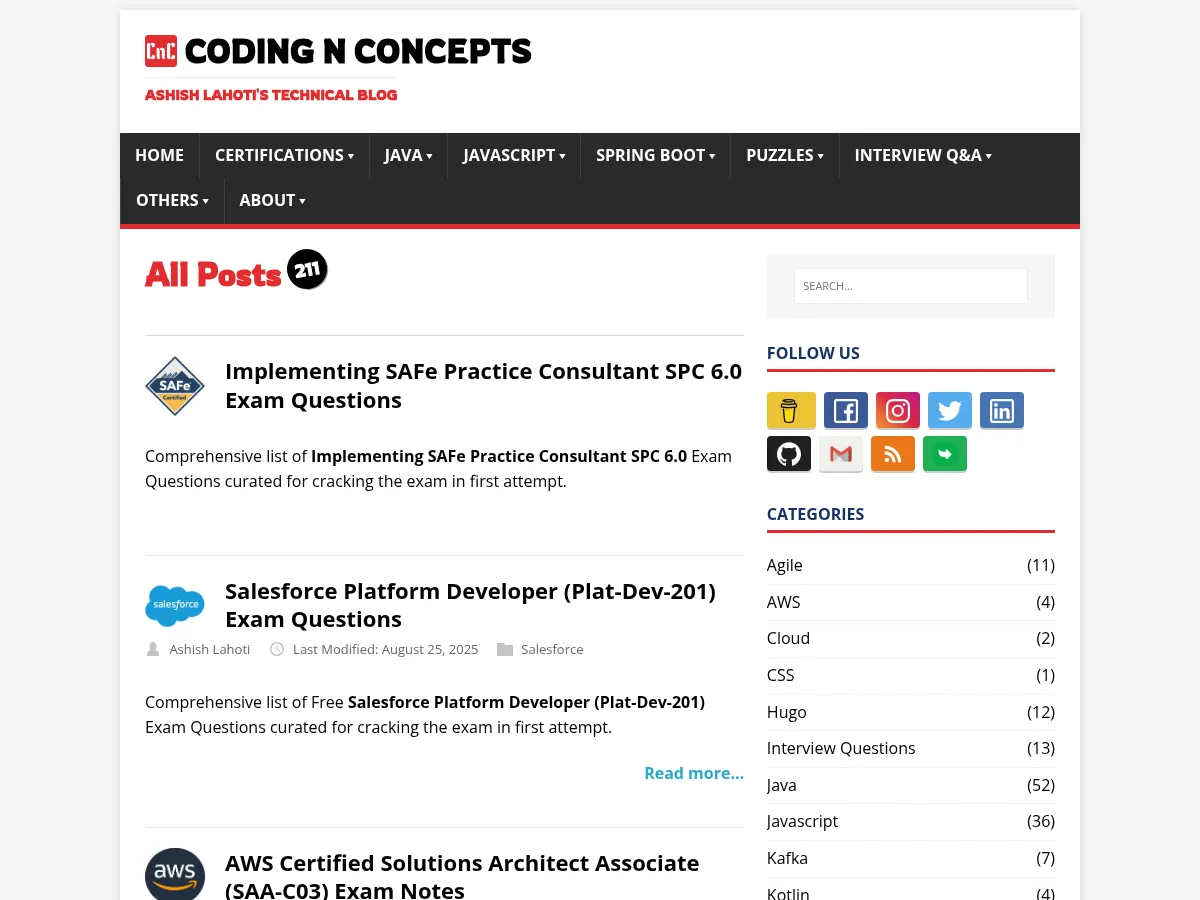Click the Twitter follow icon

(949, 410)
